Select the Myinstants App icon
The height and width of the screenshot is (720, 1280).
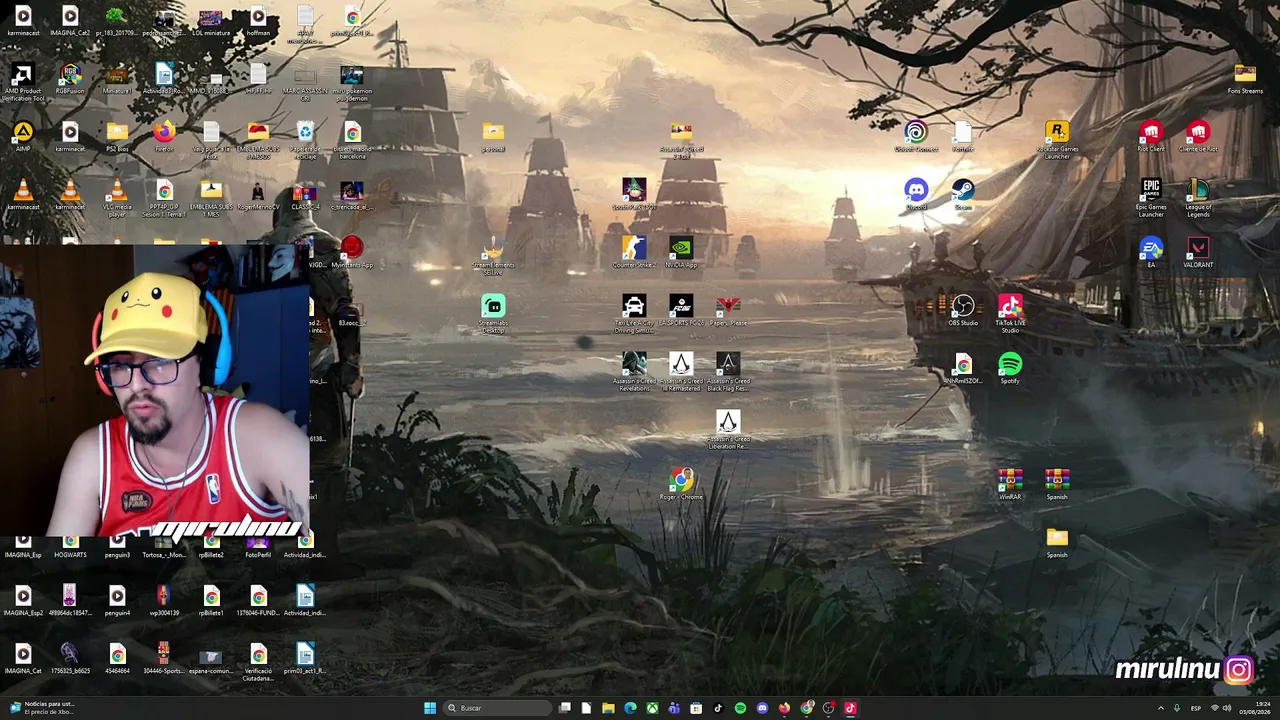click(352, 252)
